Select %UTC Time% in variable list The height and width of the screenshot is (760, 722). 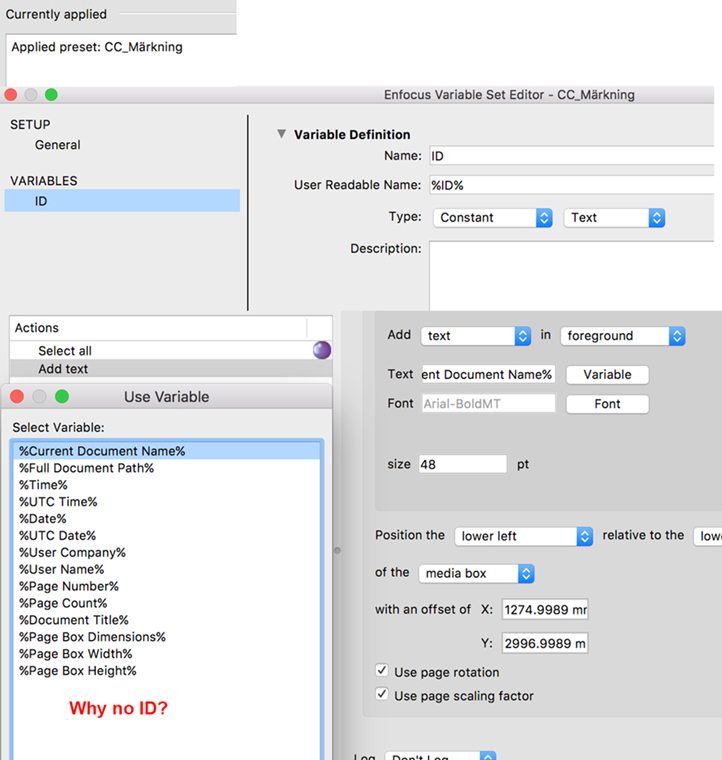click(167, 502)
